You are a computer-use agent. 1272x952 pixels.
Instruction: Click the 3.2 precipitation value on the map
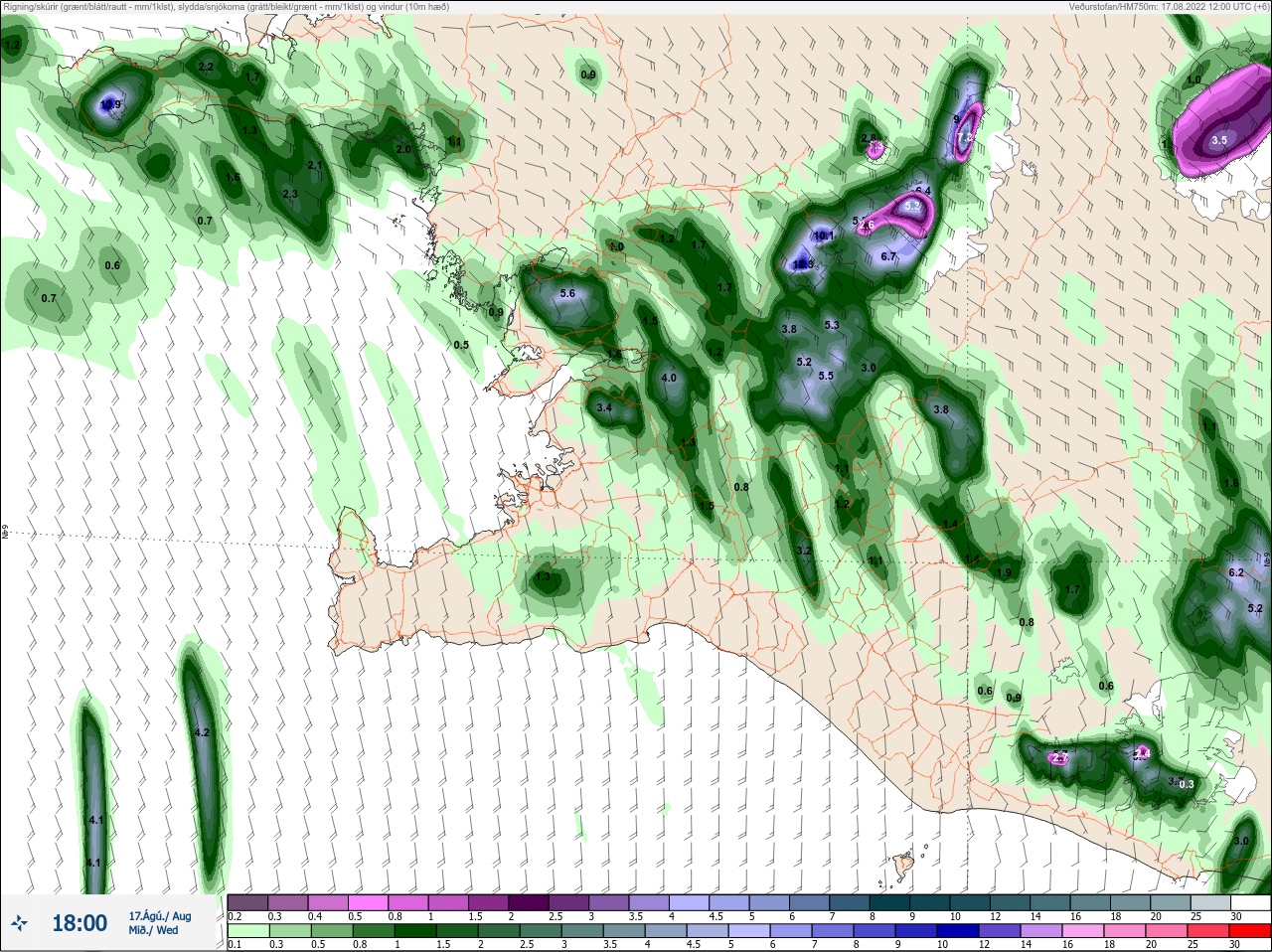805,551
